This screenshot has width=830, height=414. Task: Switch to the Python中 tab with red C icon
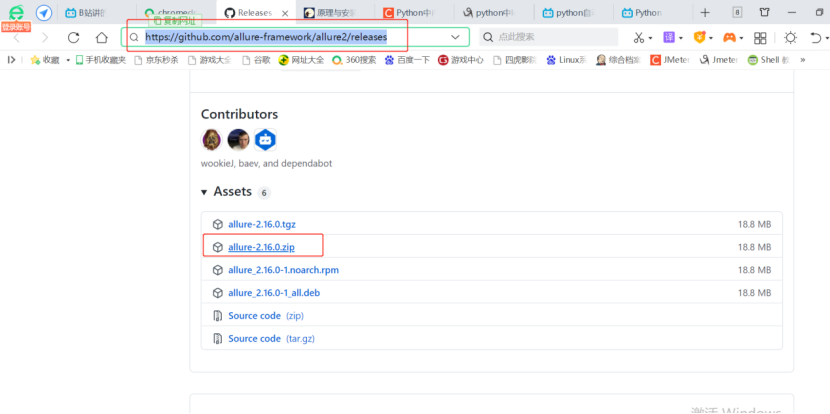(414, 13)
